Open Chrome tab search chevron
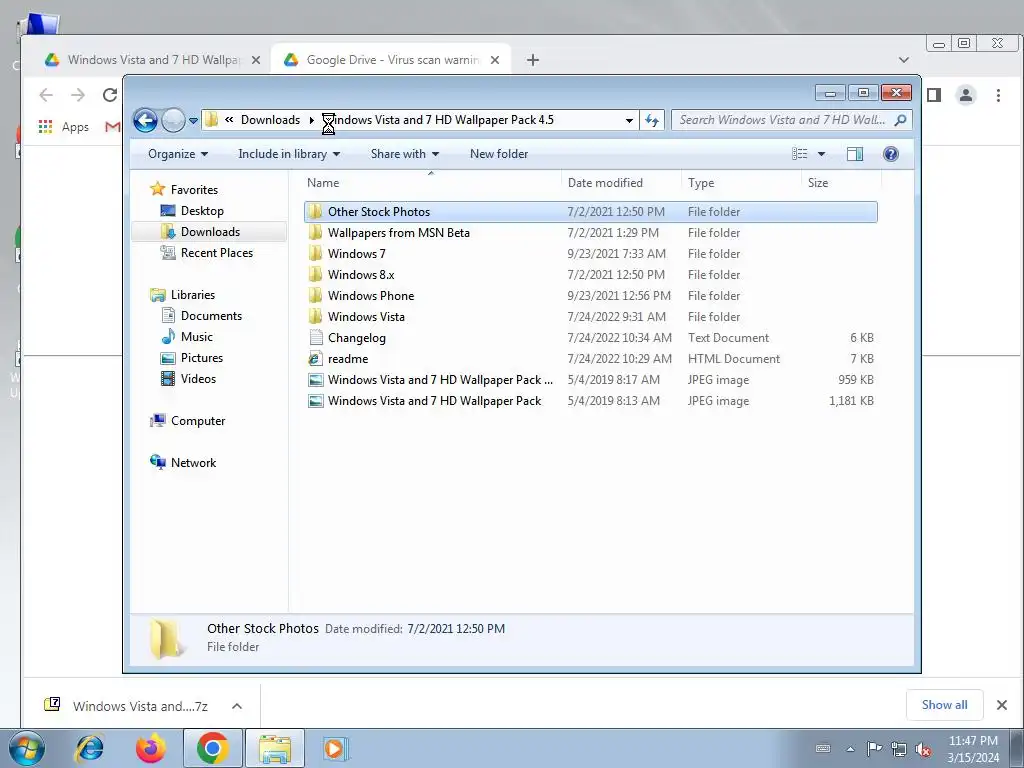 coord(904,60)
